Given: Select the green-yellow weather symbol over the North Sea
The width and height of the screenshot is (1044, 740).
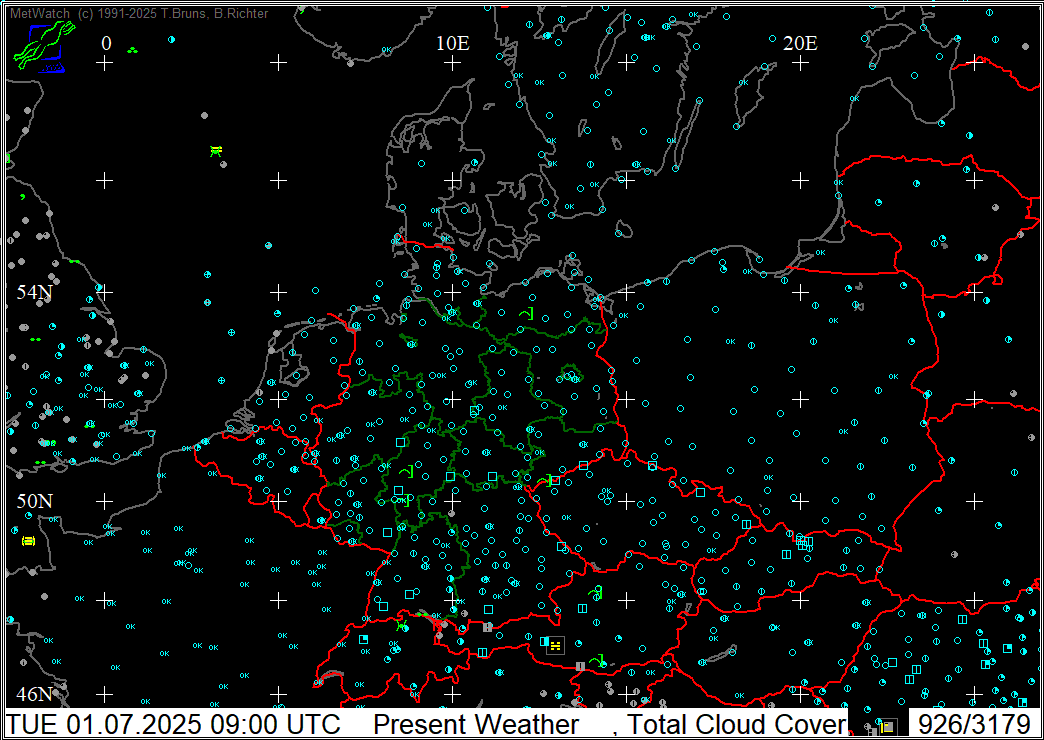Looking at the screenshot, I should pyautogui.click(x=216, y=151).
